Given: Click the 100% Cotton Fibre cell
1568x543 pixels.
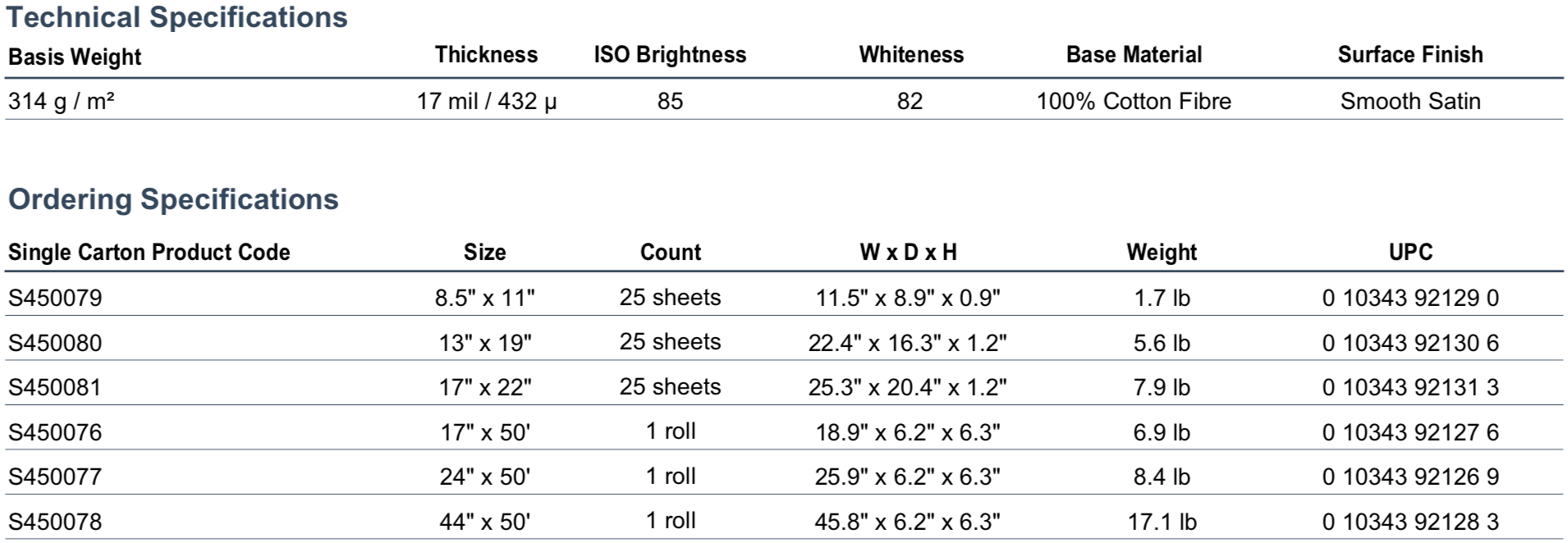Looking at the screenshot, I should coord(1133,101).
